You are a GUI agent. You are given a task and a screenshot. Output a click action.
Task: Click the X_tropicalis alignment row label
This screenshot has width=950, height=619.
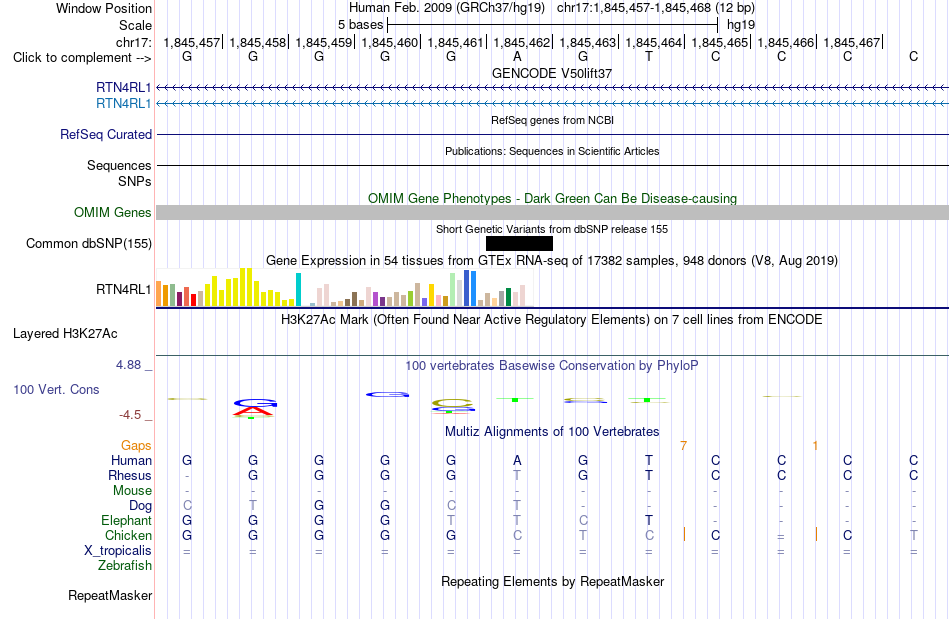click(x=118, y=551)
